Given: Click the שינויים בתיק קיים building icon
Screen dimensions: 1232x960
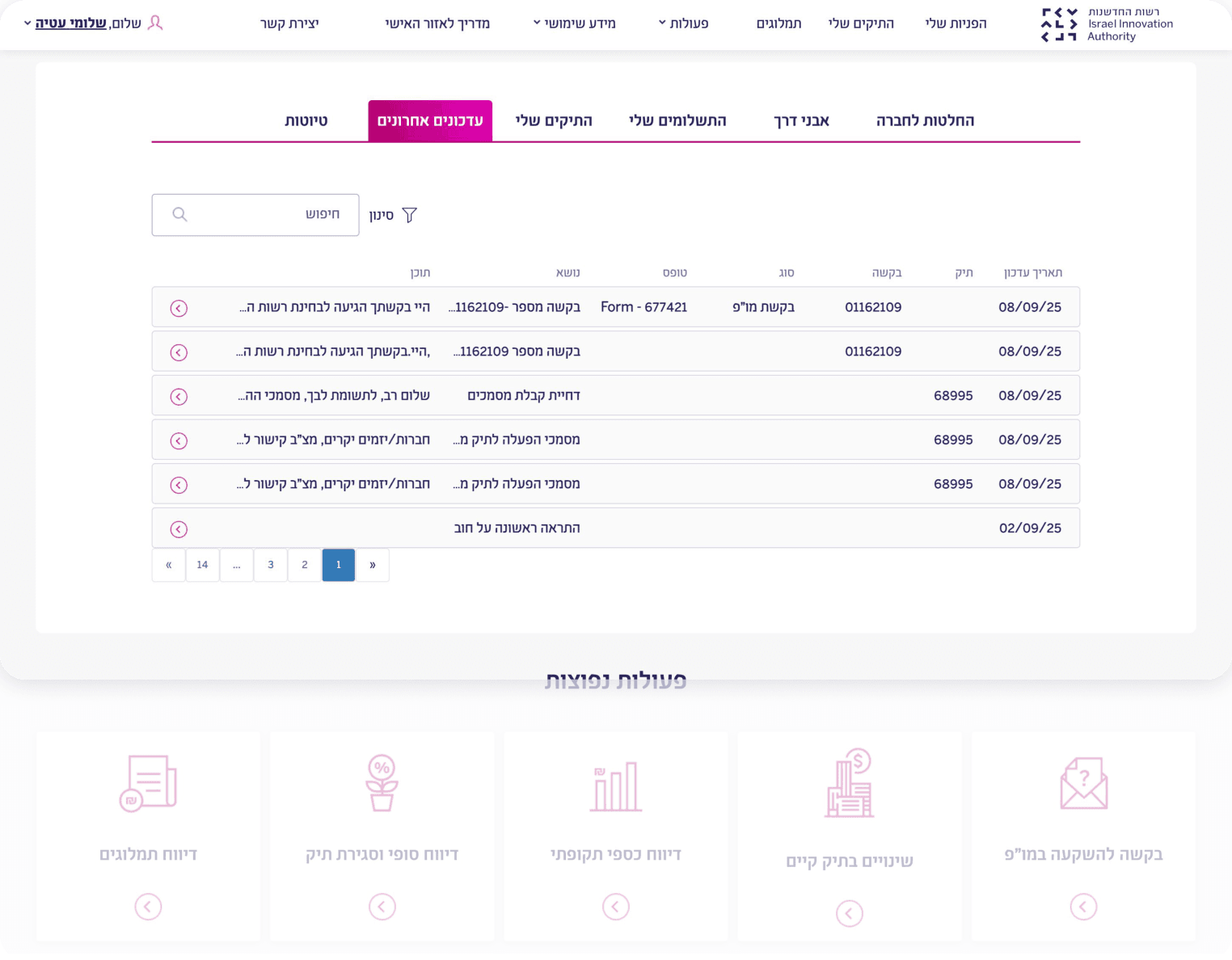Looking at the screenshot, I should (850, 782).
